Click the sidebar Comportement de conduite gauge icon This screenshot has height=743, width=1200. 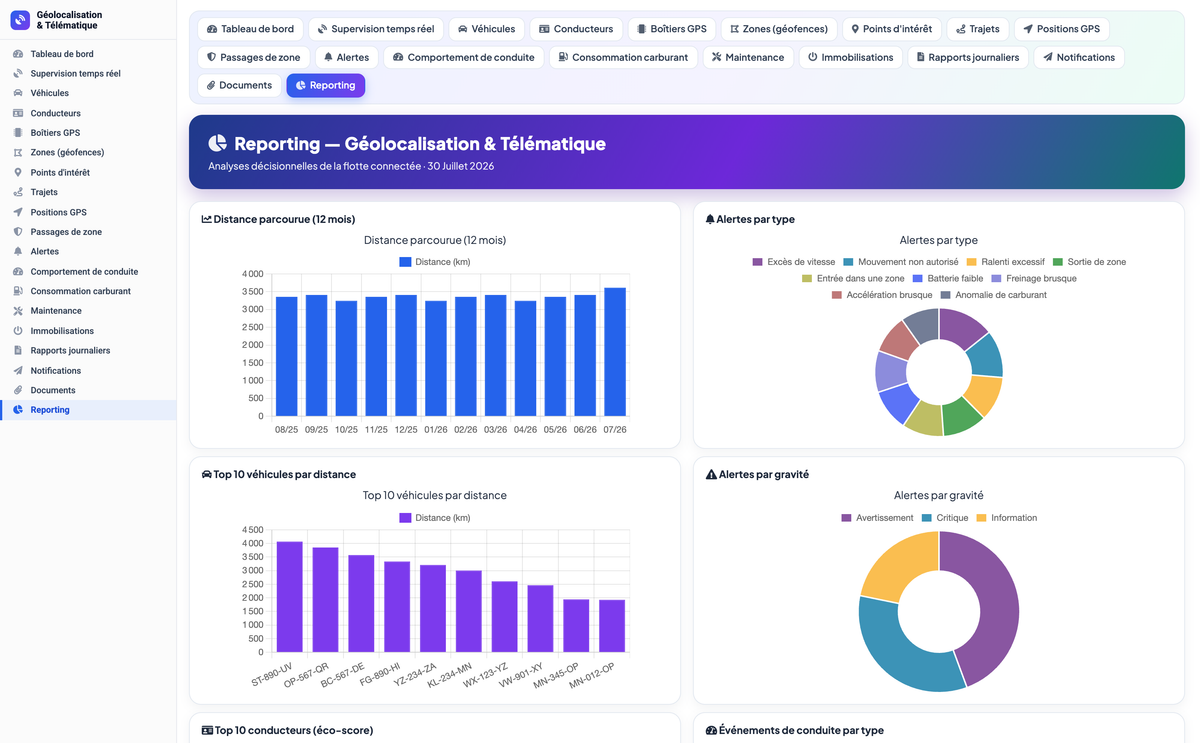click(x=18, y=272)
